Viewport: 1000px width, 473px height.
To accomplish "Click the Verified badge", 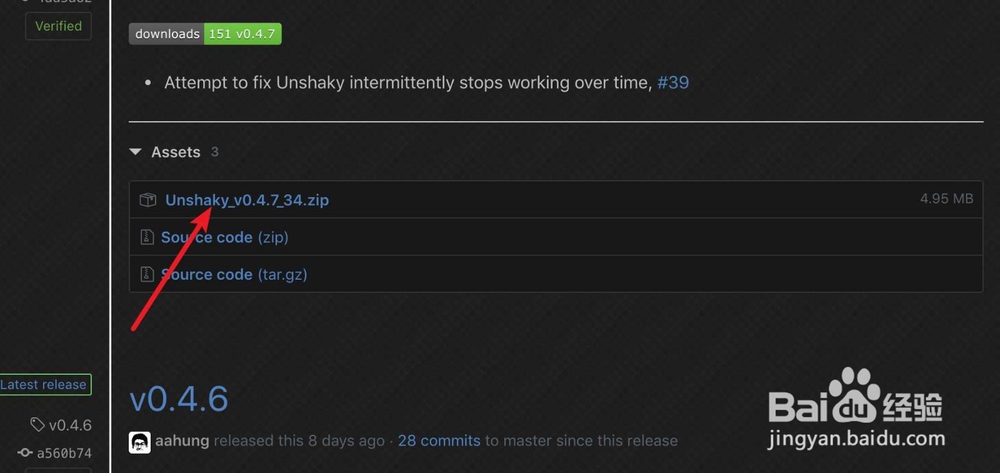I will point(58,26).
